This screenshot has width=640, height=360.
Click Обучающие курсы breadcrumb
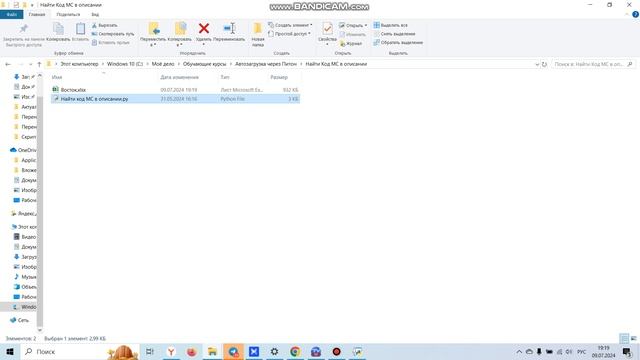click(x=204, y=64)
